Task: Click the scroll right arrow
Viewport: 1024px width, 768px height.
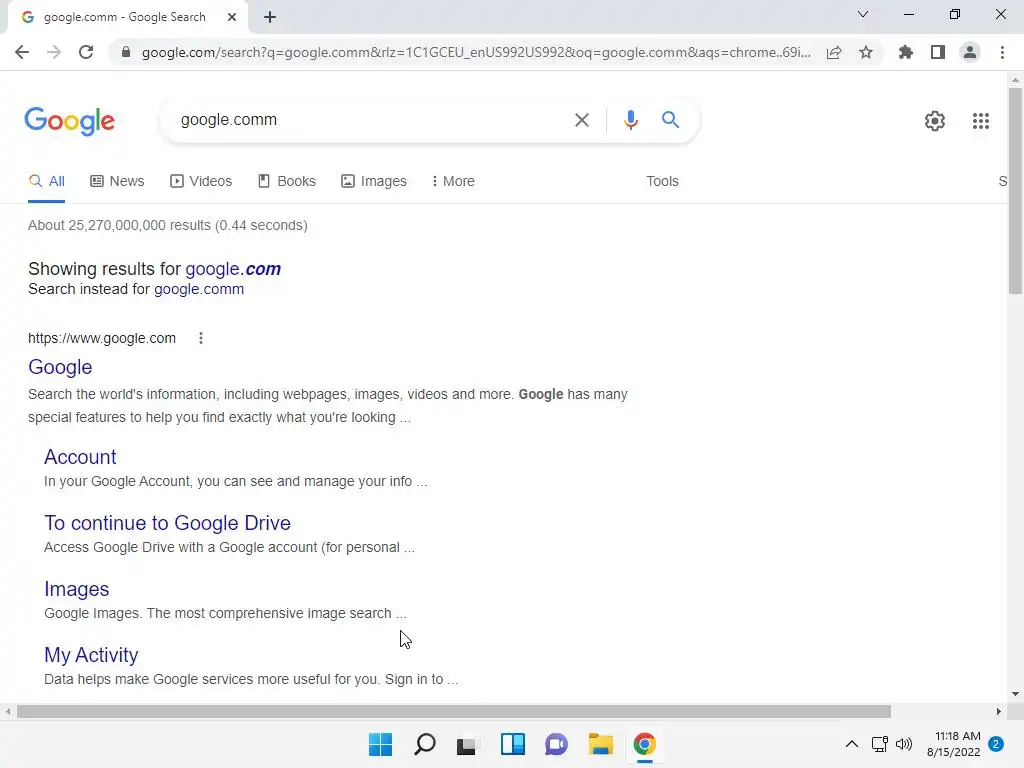Action: tap(999, 711)
